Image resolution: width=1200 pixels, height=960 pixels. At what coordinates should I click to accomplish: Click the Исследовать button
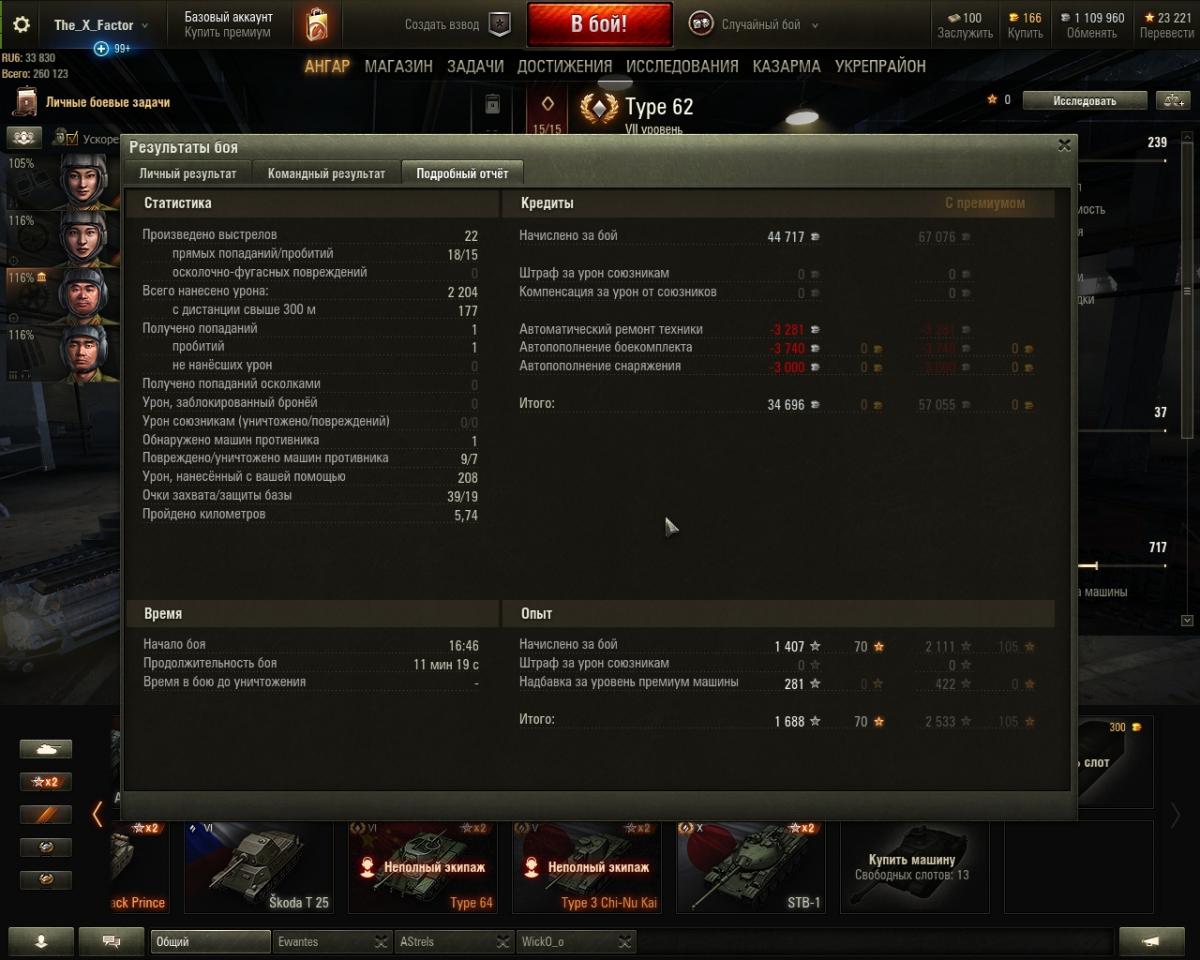pyautogui.click(x=1084, y=100)
